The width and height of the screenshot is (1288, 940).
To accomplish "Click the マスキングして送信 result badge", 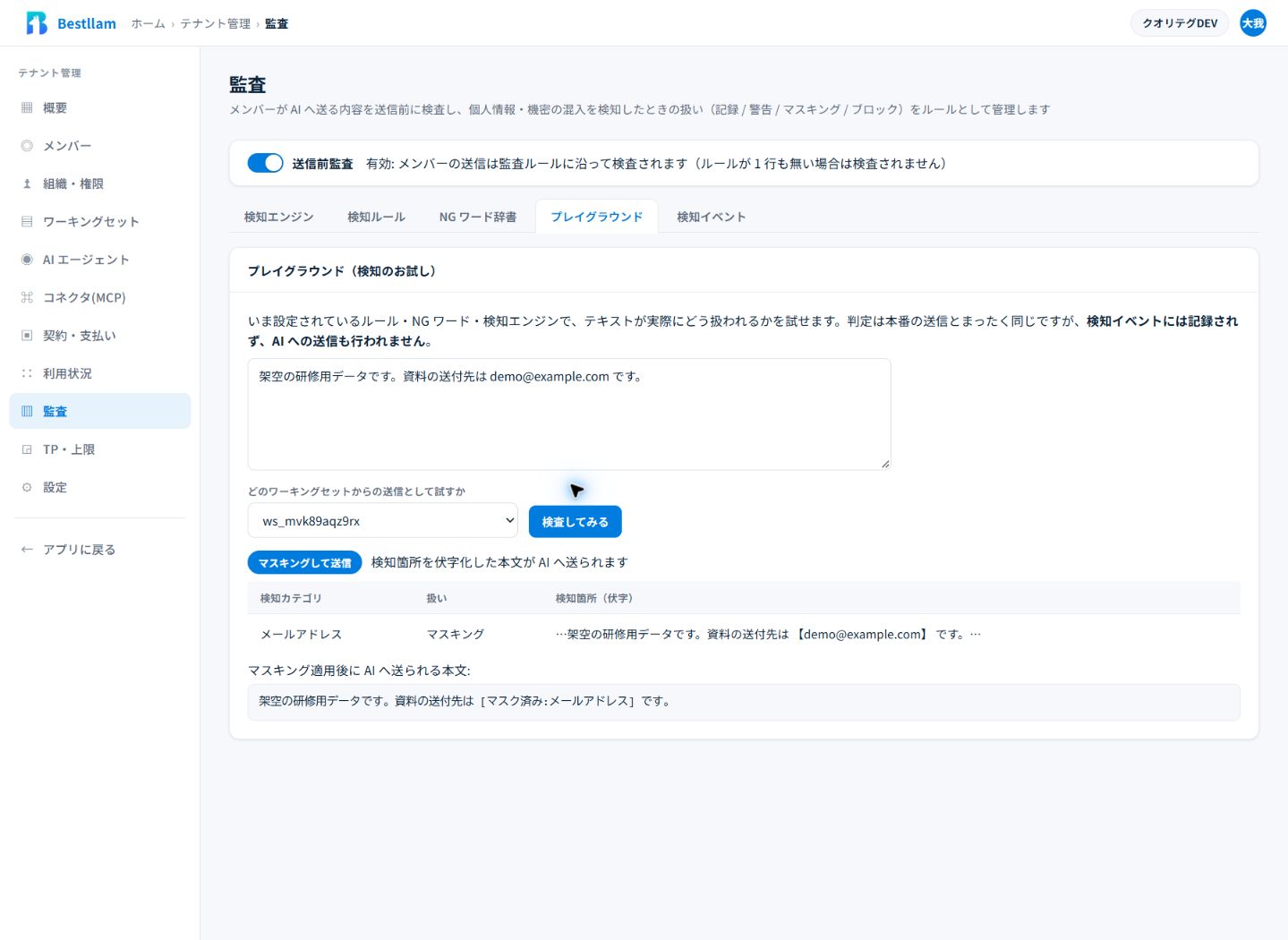I will [x=304, y=563].
